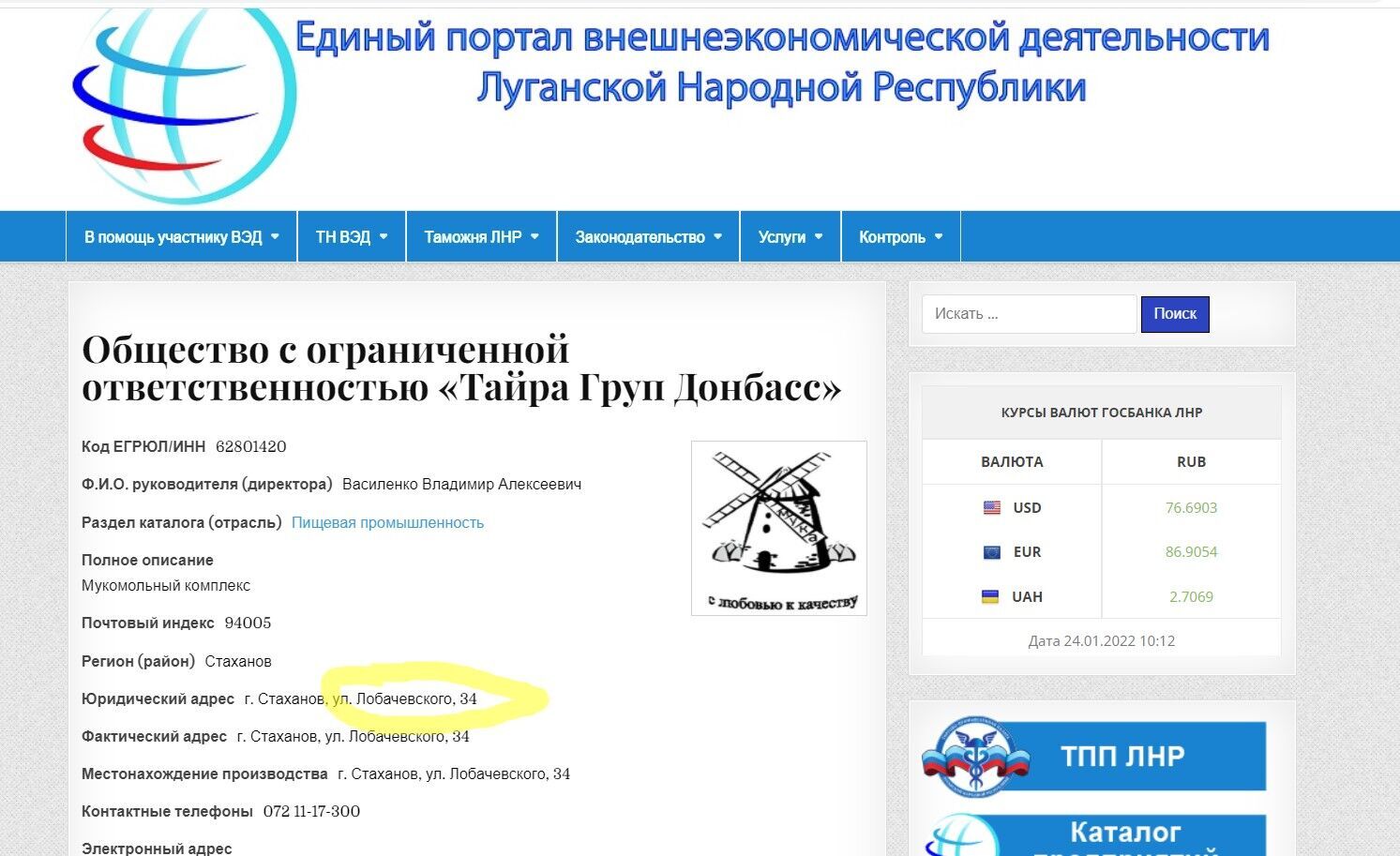
Task: Click the Искать search input field
Action: click(1028, 314)
